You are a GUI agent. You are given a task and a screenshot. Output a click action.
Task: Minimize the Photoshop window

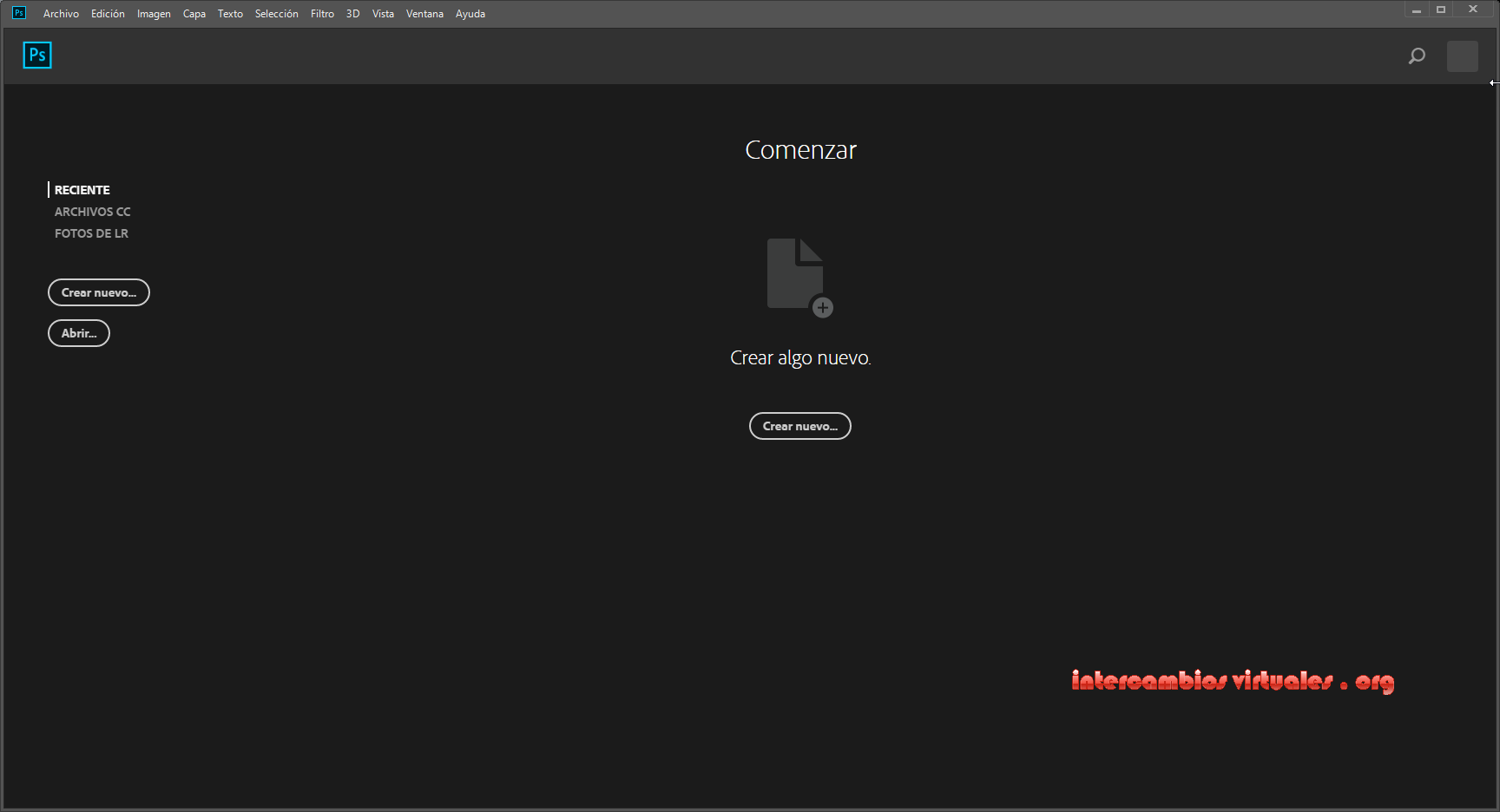click(1416, 10)
